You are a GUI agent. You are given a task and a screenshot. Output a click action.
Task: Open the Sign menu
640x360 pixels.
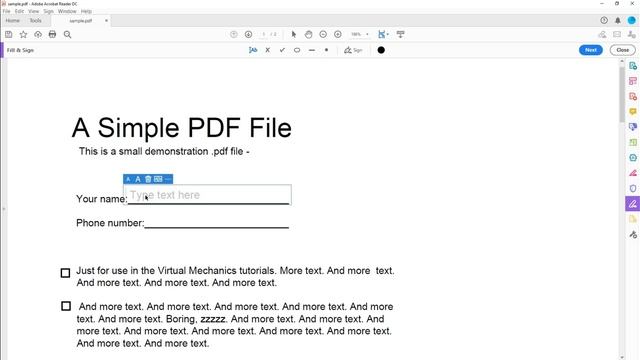(x=49, y=11)
